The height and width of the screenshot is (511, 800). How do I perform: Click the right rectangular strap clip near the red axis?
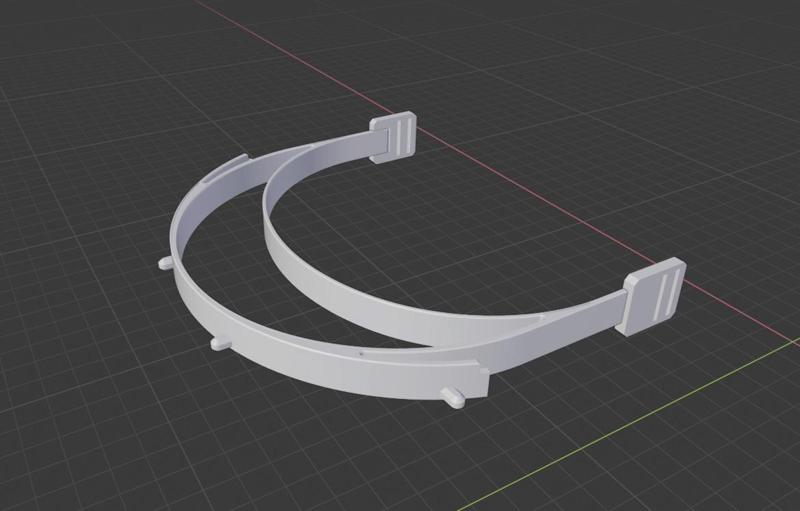(x=651, y=296)
